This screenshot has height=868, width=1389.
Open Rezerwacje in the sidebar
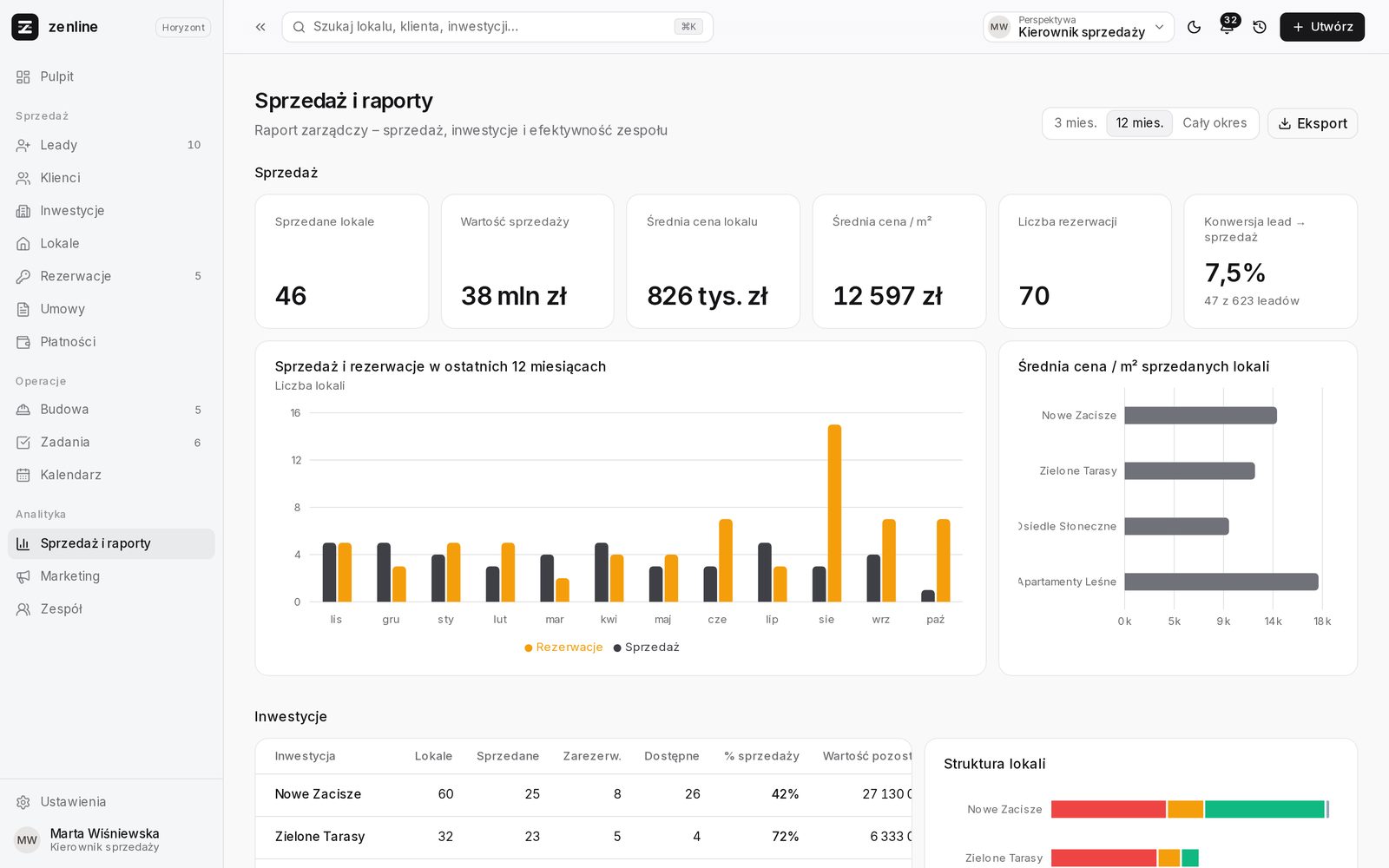[111, 276]
